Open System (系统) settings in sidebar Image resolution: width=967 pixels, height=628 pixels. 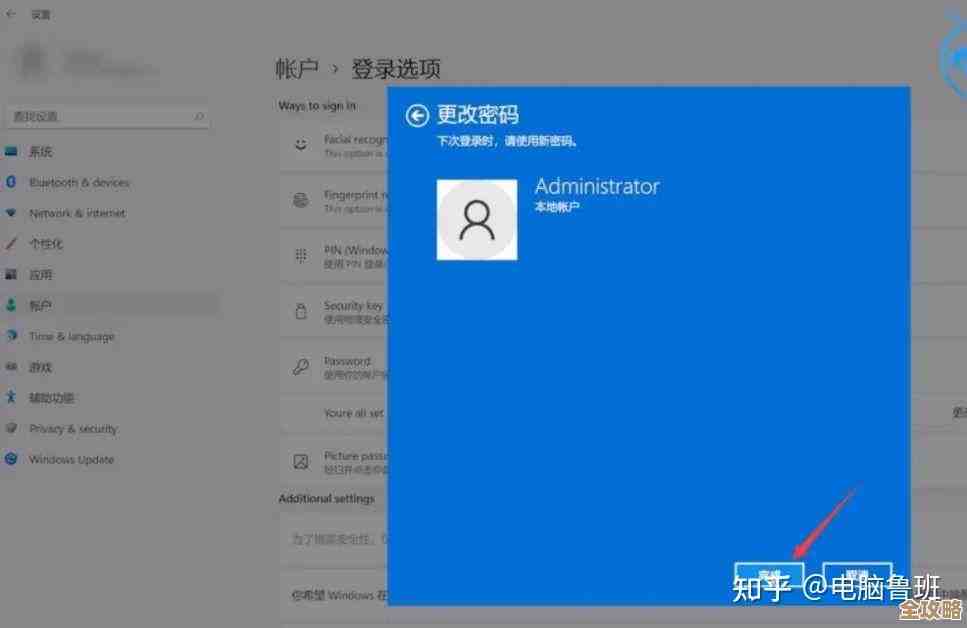tap(42, 151)
